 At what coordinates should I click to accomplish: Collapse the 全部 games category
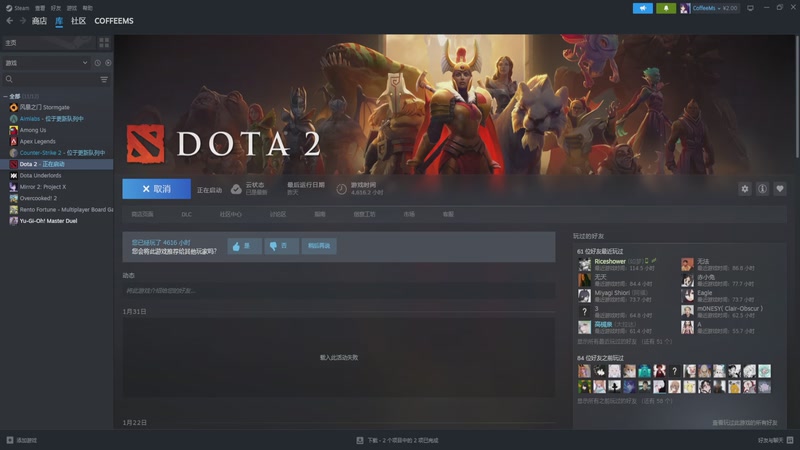[5, 96]
